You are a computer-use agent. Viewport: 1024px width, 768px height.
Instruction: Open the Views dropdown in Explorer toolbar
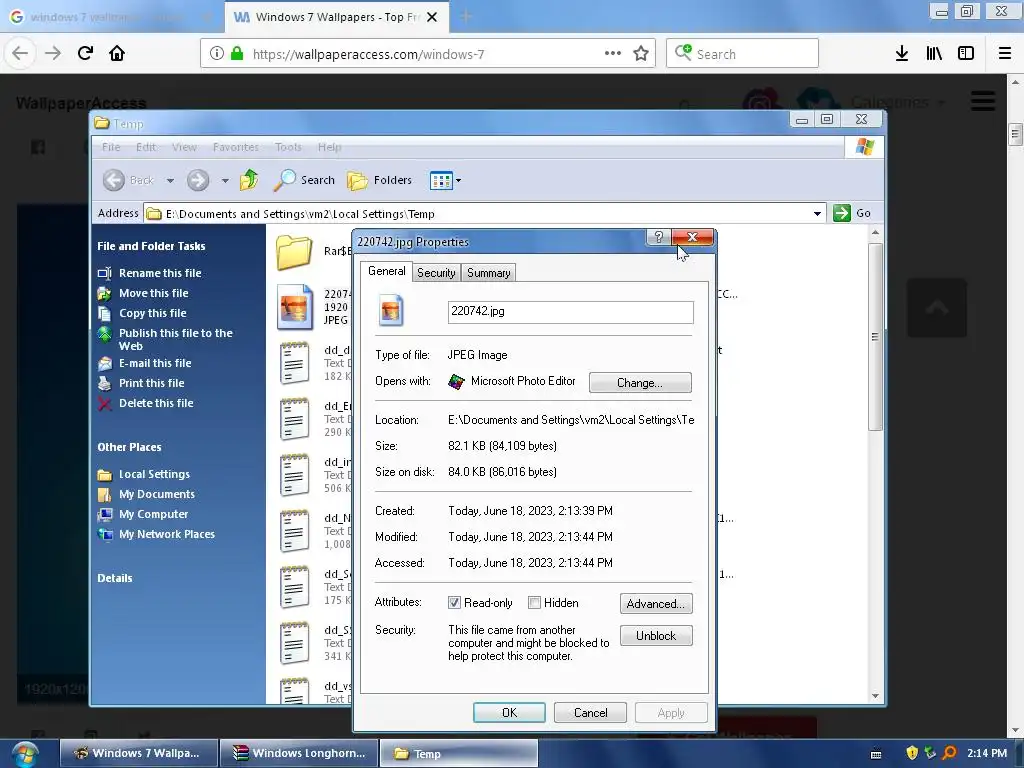(445, 180)
